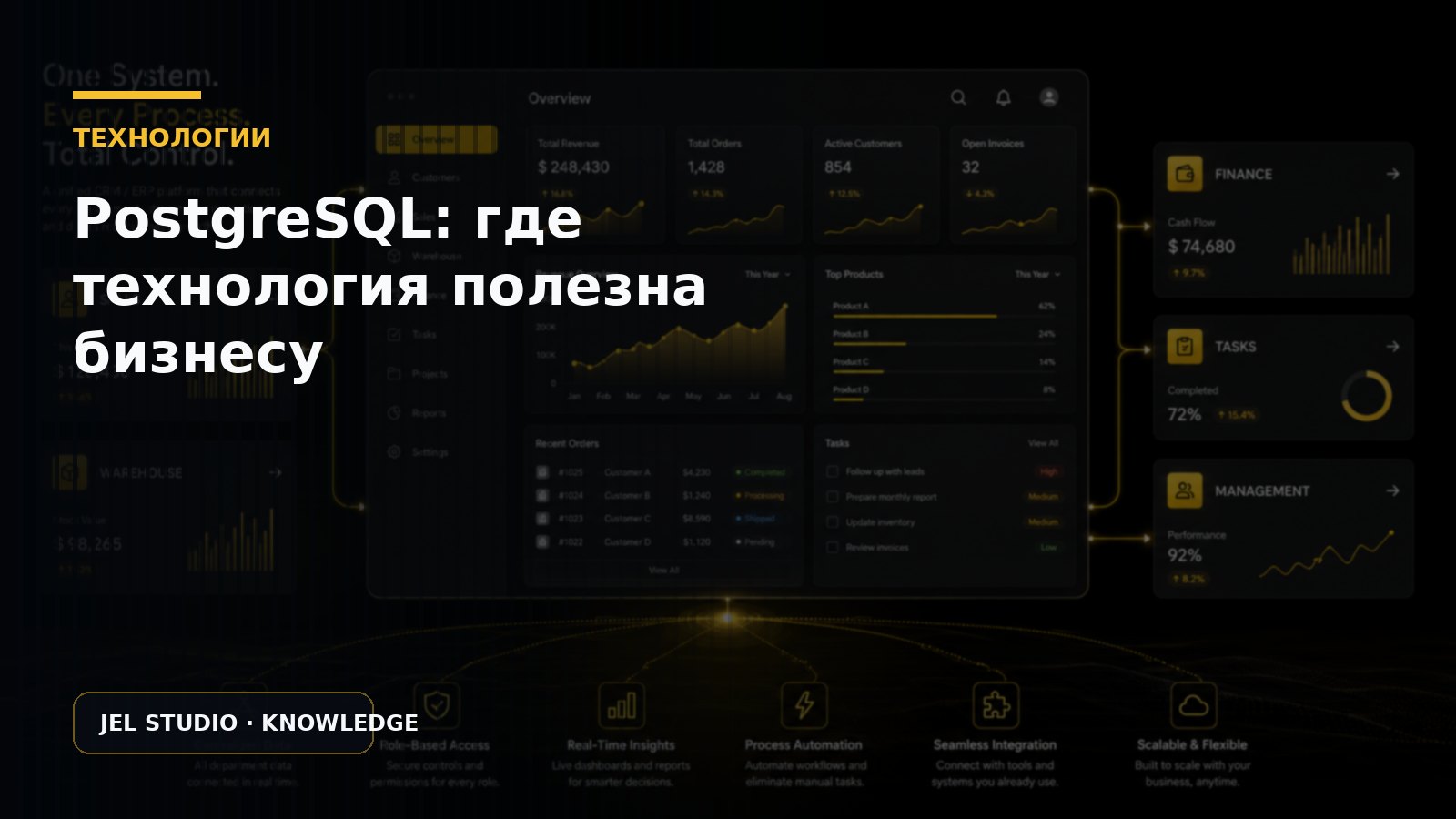Select Warehouse in the dashboard sidebar
1456x819 pixels.
tap(437, 257)
